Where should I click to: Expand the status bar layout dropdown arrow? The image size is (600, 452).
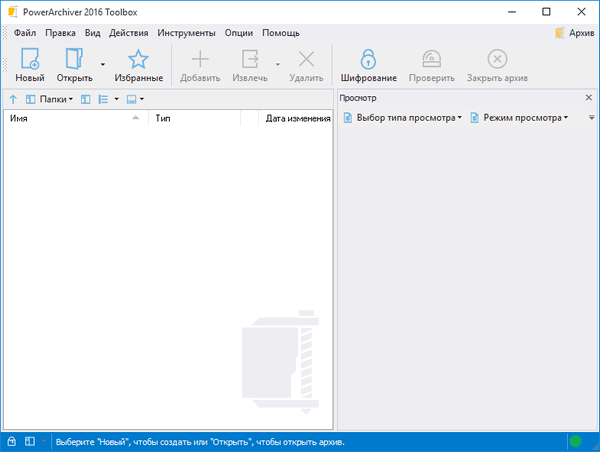point(44,442)
